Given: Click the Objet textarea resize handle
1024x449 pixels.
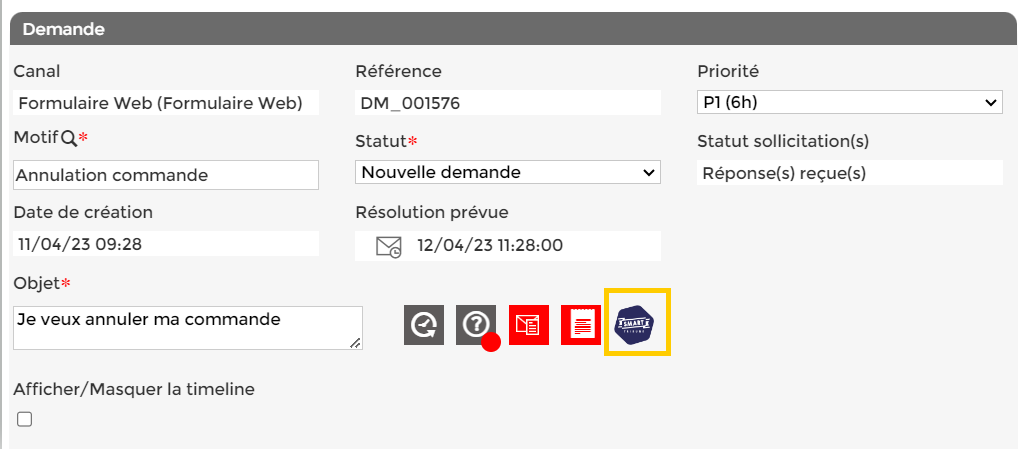Looking at the screenshot, I should tap(355, 343).
